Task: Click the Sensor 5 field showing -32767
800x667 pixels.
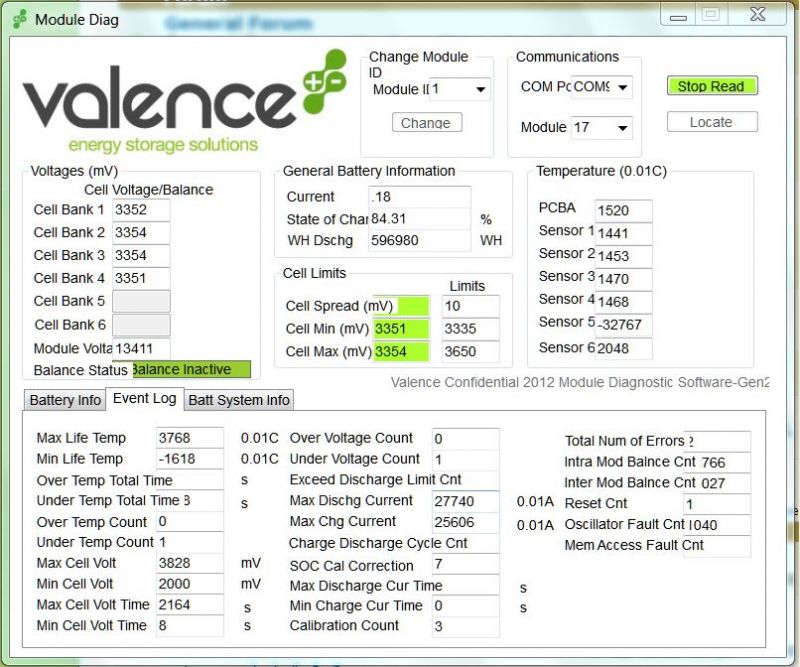Action: 623,325
